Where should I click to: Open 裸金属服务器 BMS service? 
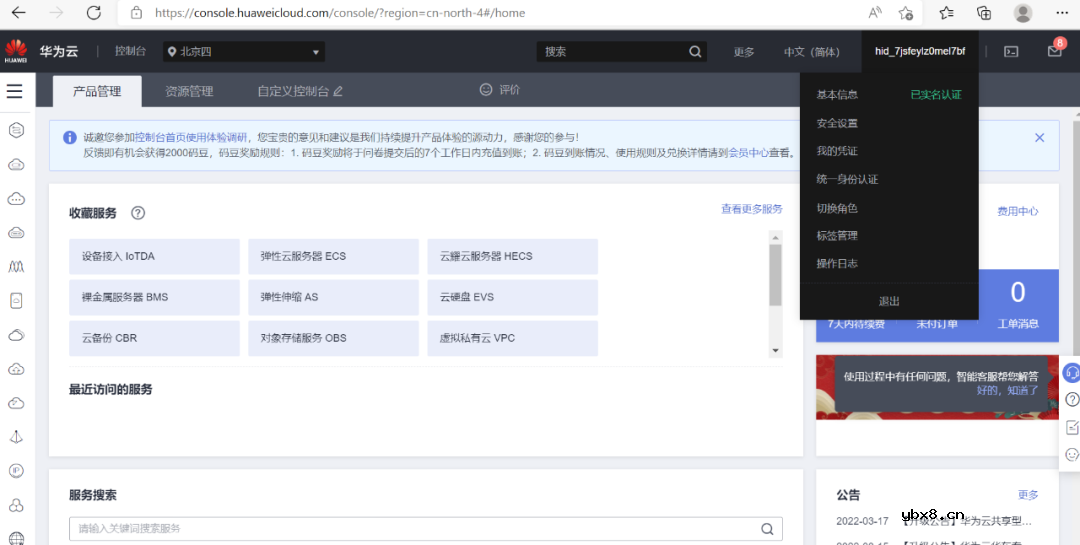pos(154,297)
